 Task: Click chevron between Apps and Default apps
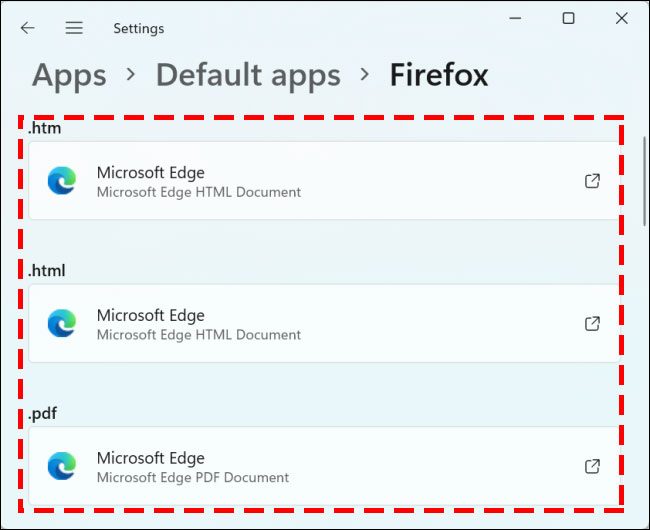click(131, 76)
